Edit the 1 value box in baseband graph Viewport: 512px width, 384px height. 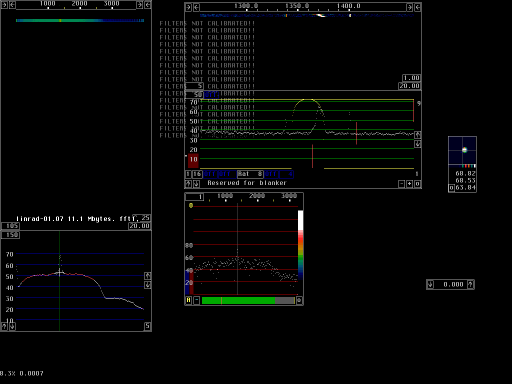194,197
